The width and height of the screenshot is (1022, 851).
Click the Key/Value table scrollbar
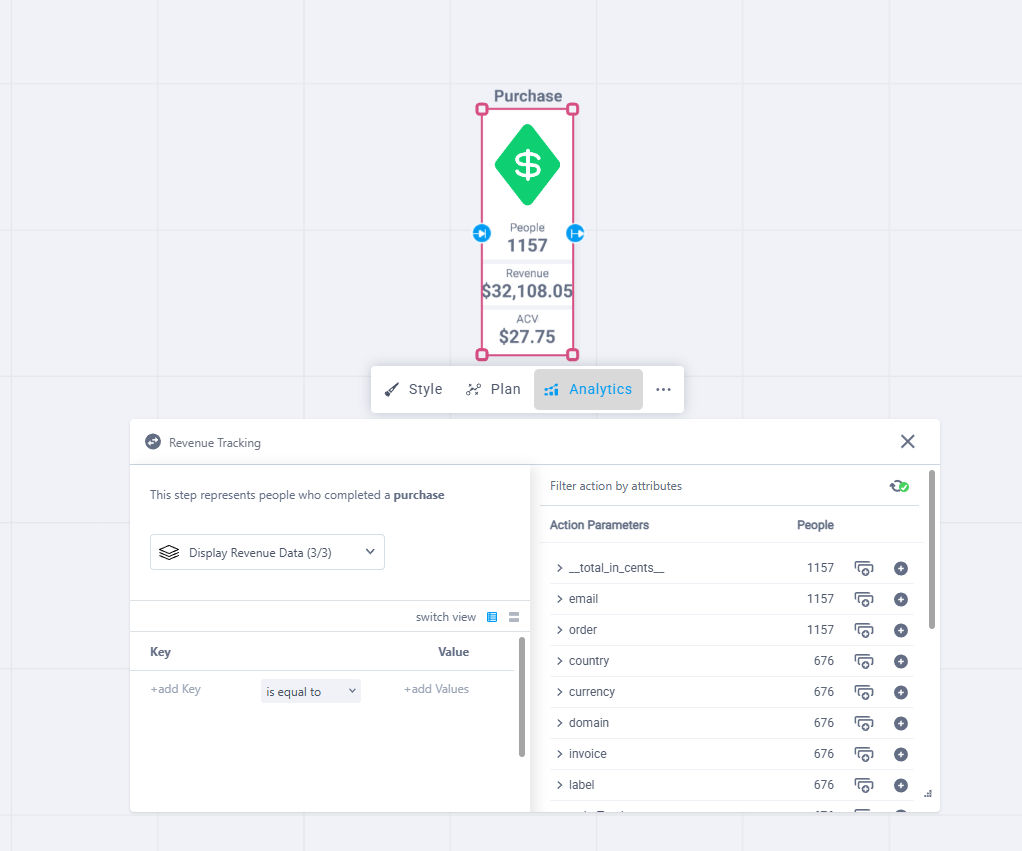point(521,697)
